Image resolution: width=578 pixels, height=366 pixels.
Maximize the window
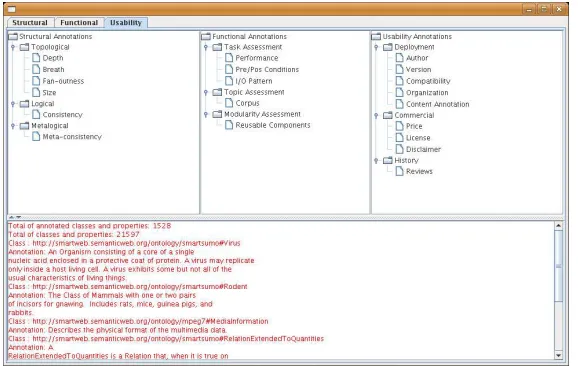[544, 9]
